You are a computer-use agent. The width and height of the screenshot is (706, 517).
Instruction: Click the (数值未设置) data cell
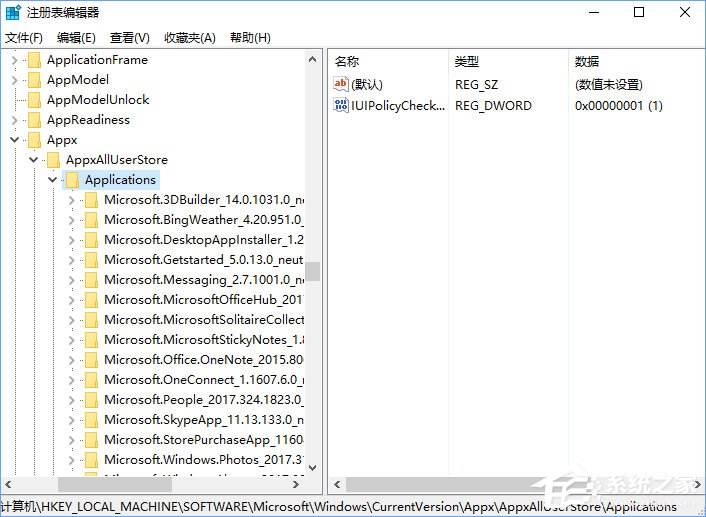(608, 85)
